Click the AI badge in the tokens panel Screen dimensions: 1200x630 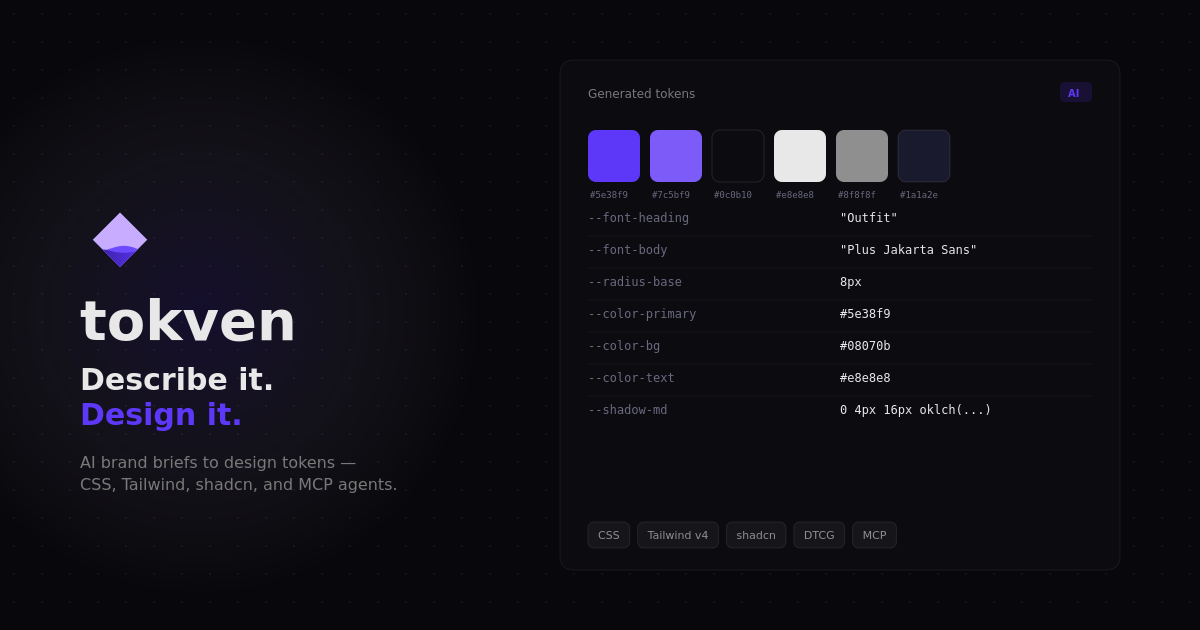pos(1075,93)
